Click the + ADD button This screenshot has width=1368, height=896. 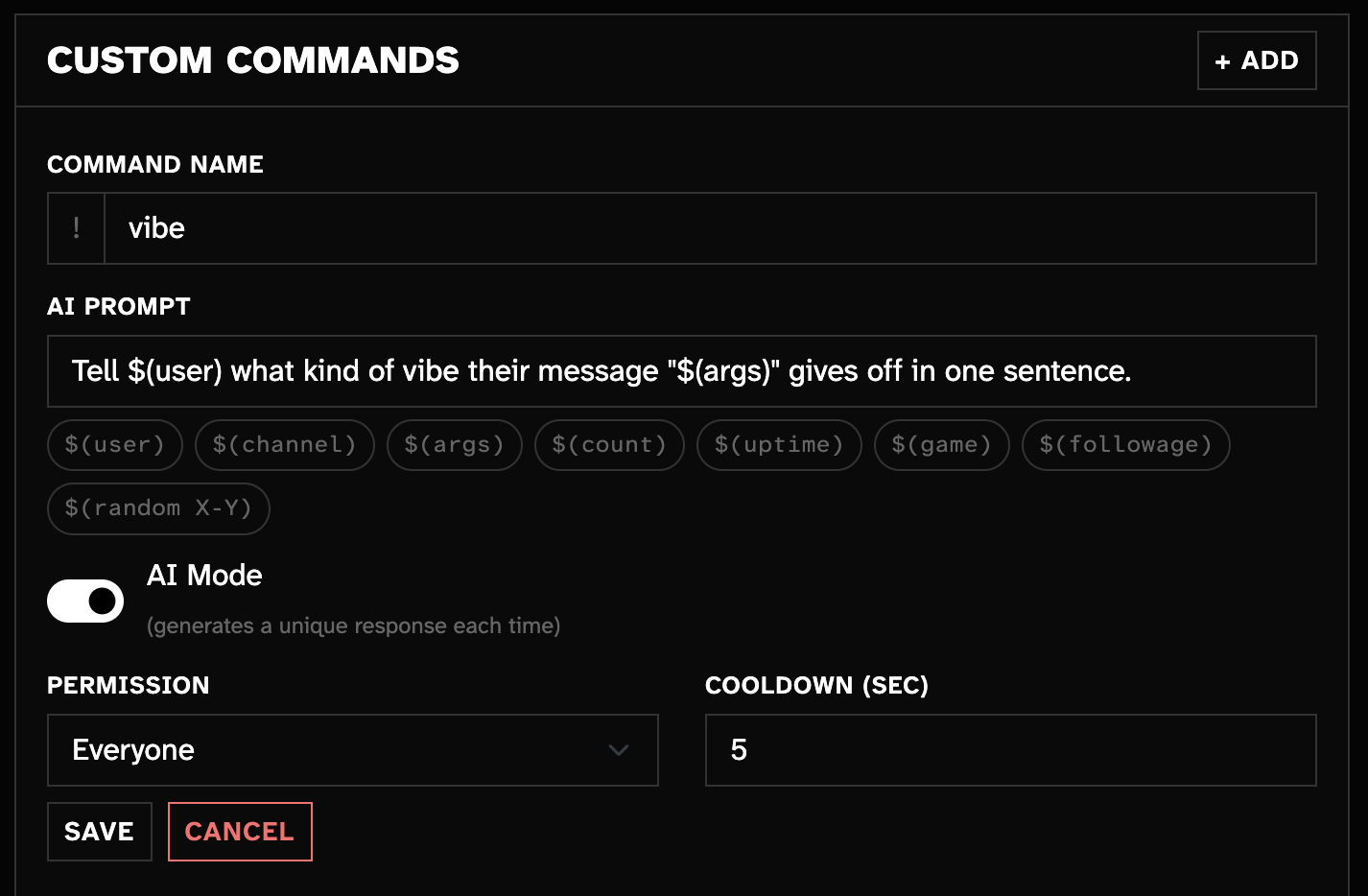click(1257, 60)
